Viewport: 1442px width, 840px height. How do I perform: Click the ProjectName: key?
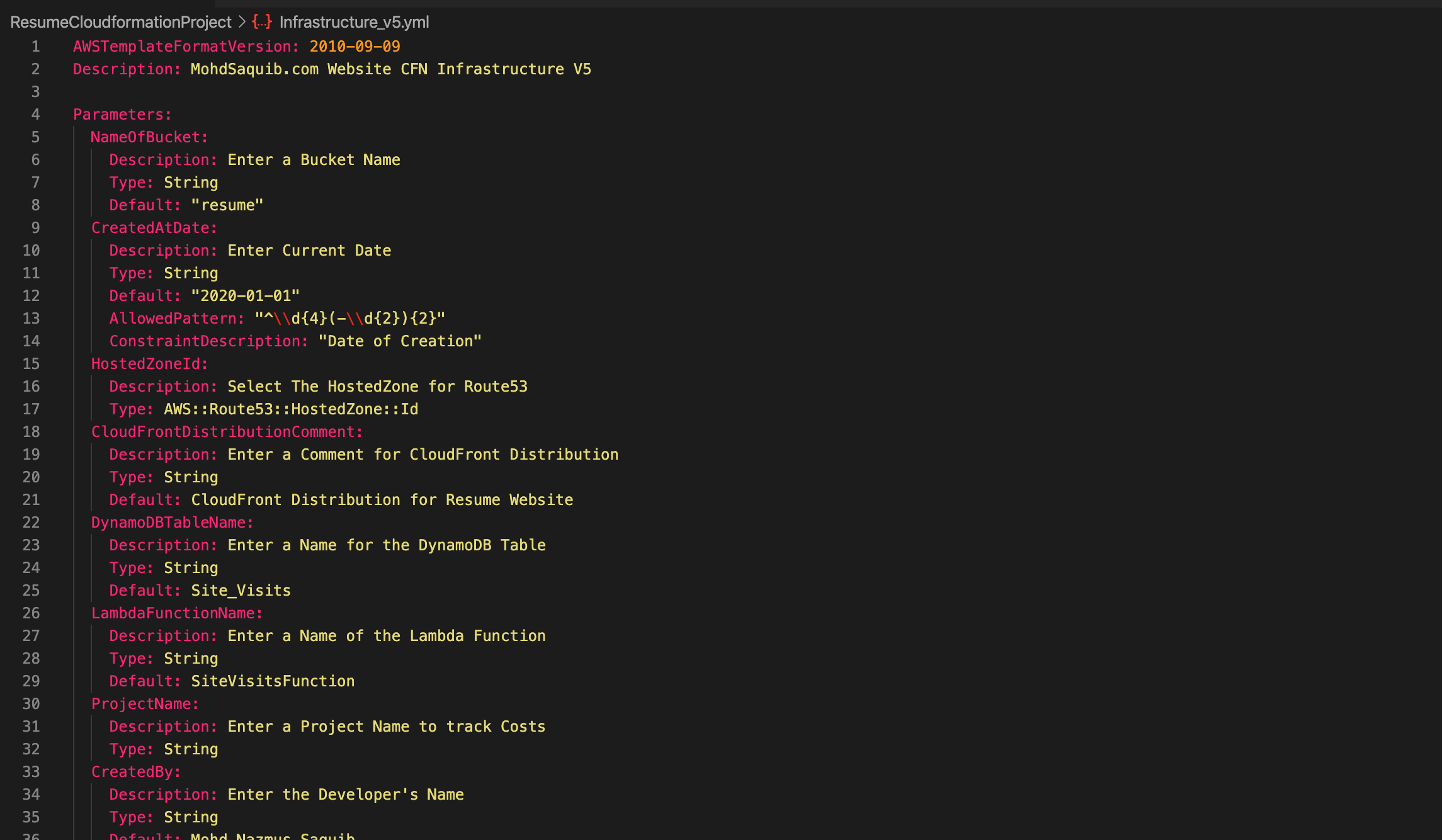(x=145, y=704)
